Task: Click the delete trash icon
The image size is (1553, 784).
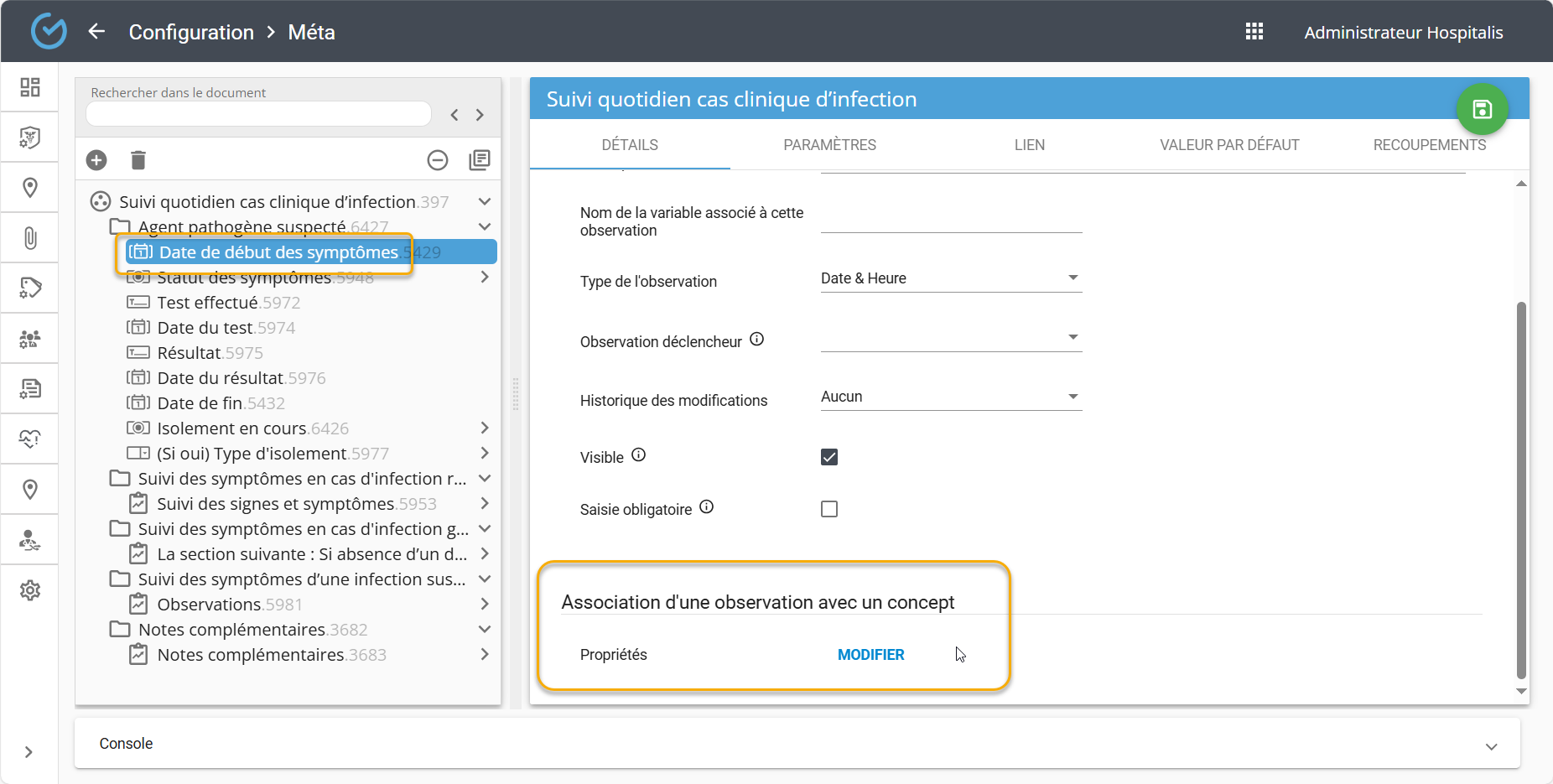Action: [x=138, y=160]
